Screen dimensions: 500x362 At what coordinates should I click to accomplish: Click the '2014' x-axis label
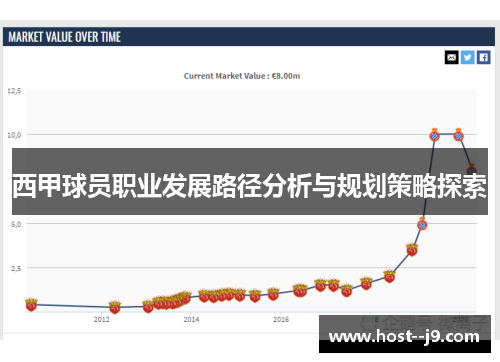[191, 319]
